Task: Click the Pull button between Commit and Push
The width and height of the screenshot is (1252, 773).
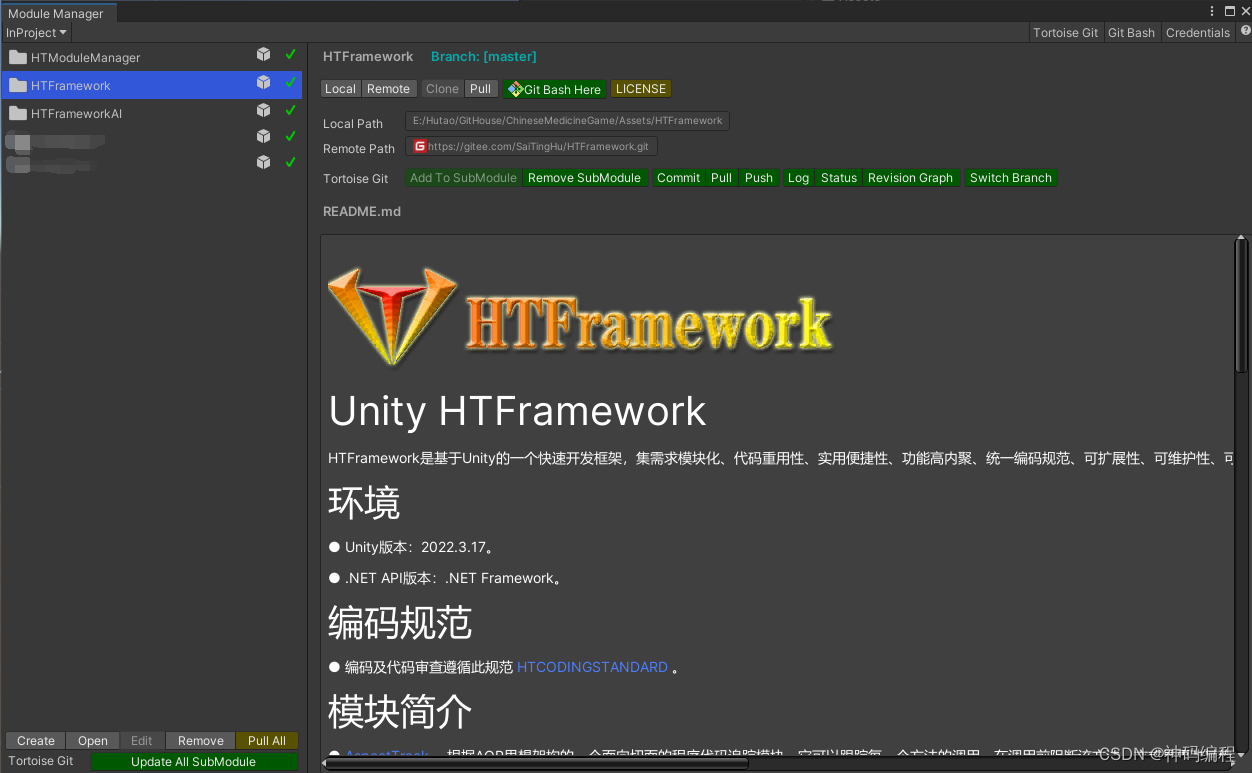Action: coord(722,178)
